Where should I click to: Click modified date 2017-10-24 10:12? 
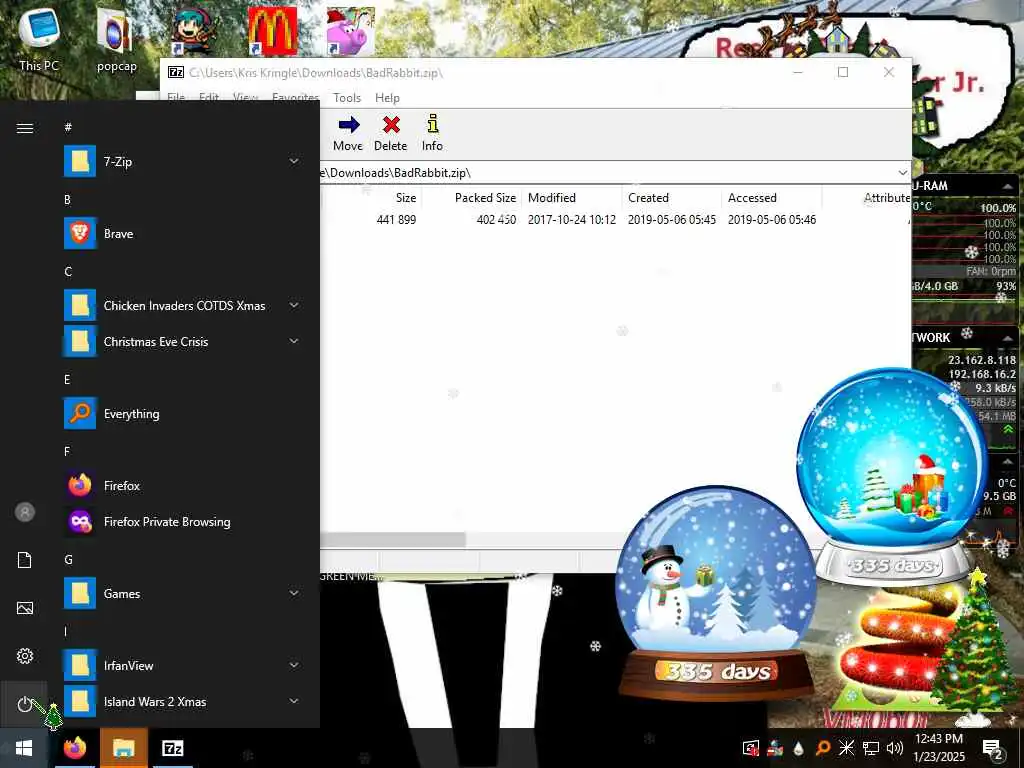click(x=572, y=220)
